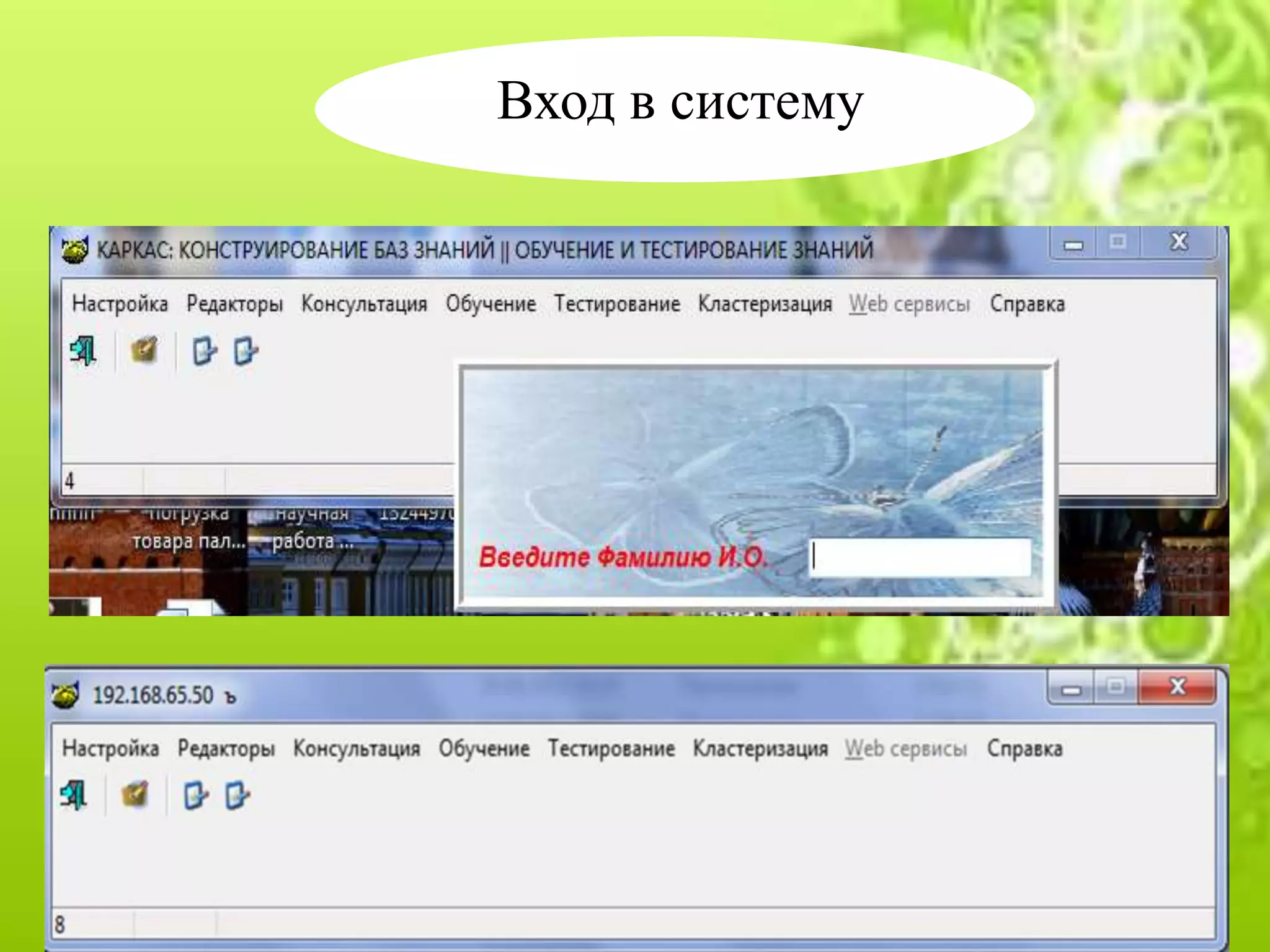Open Обучение menu in КАРКАС window
The image size is (1270, 952).
(x=491, y=304)
